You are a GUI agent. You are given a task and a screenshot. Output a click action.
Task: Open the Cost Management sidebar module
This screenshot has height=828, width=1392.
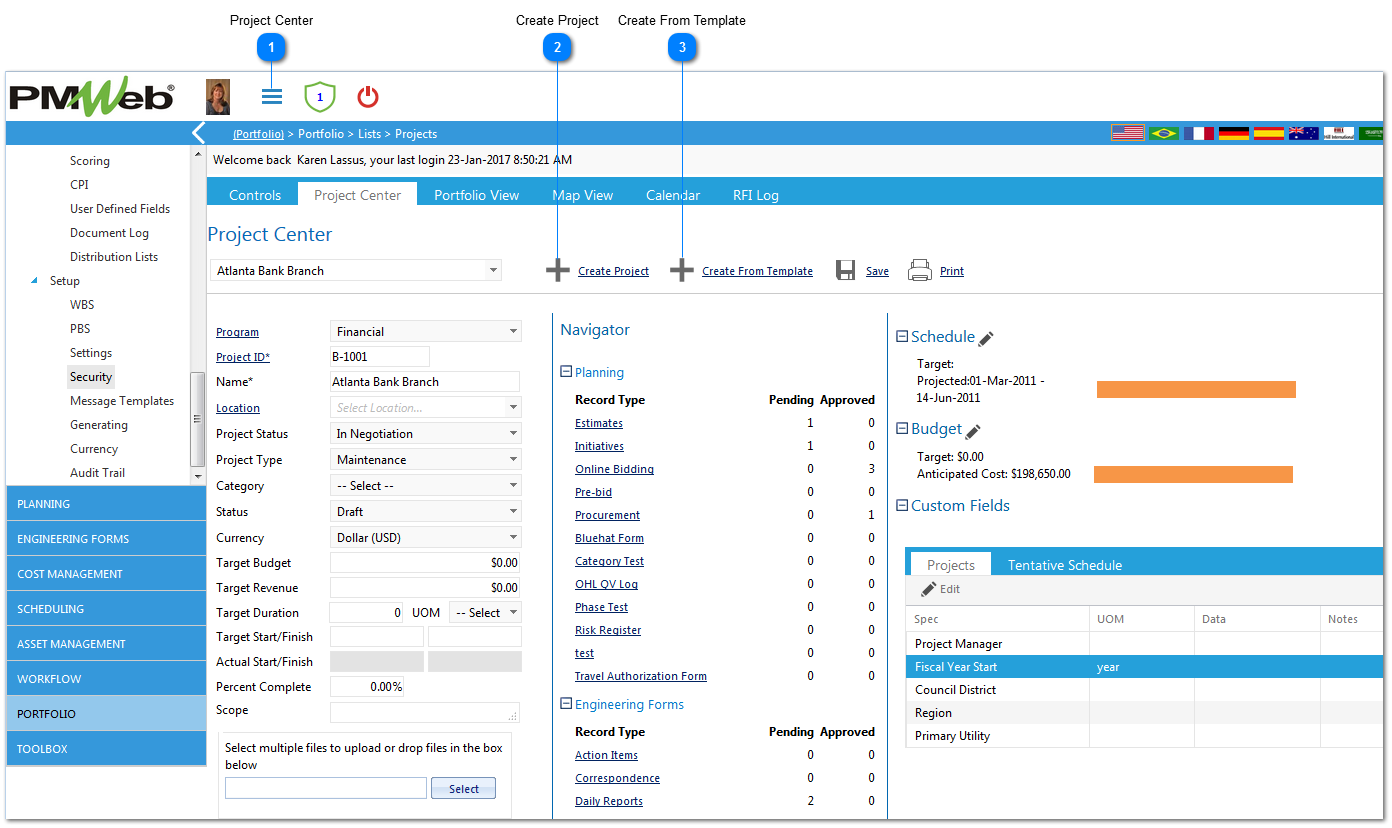(x=106, y=574)
